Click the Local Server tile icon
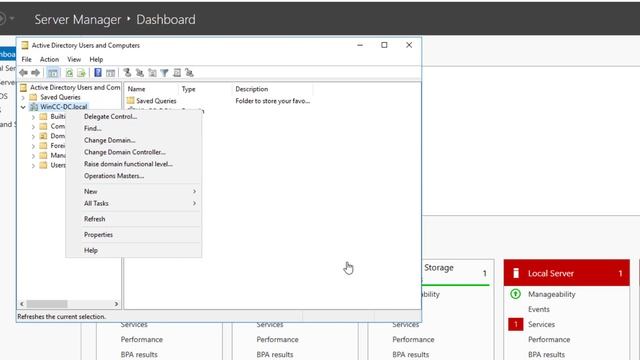This screenshot has height=360, width=640. 516,273
